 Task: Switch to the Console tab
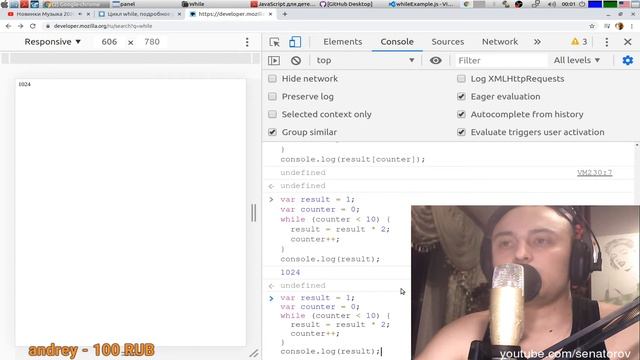397,42
